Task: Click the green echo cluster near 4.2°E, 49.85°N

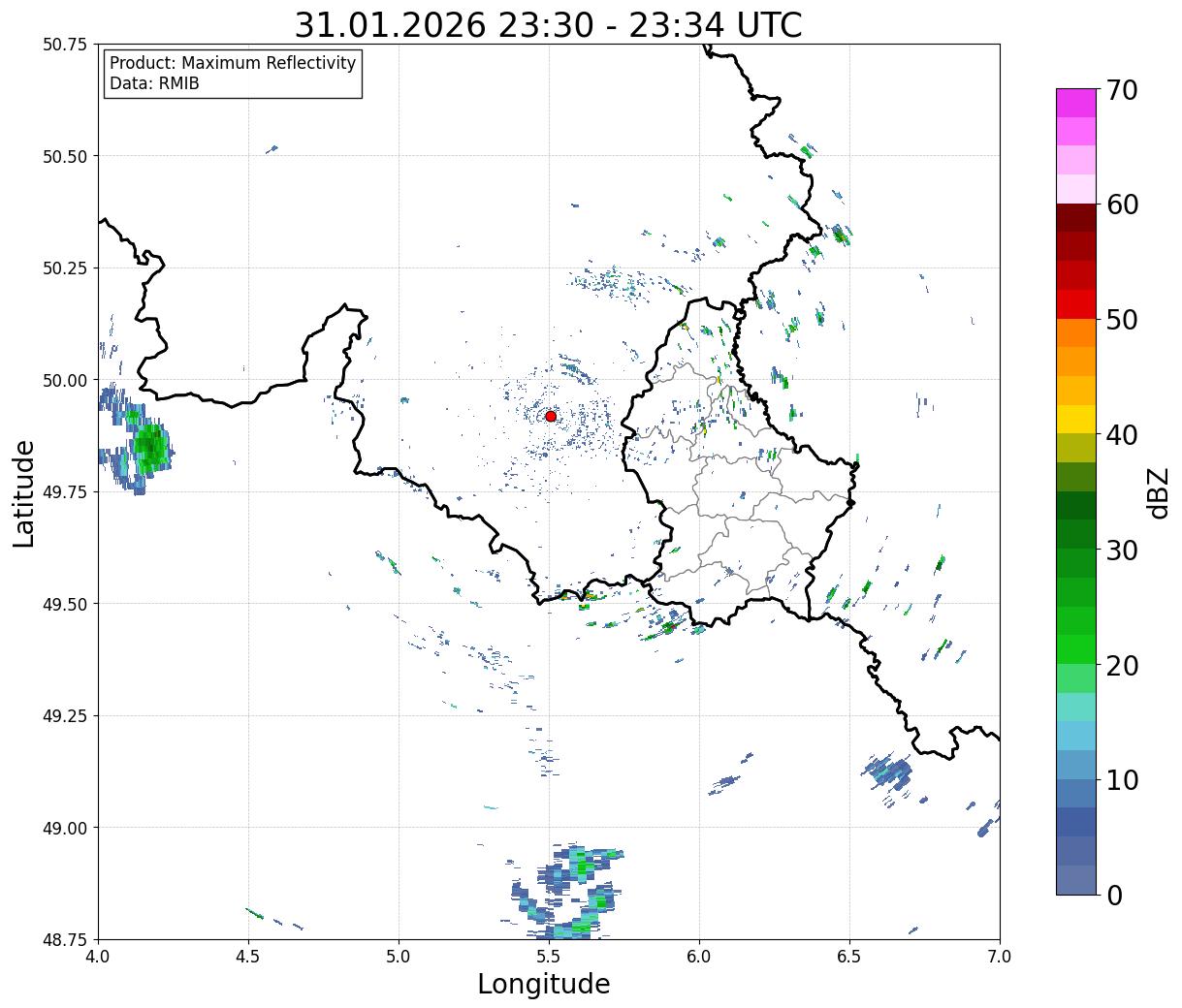Action: [x=150, y=448]
